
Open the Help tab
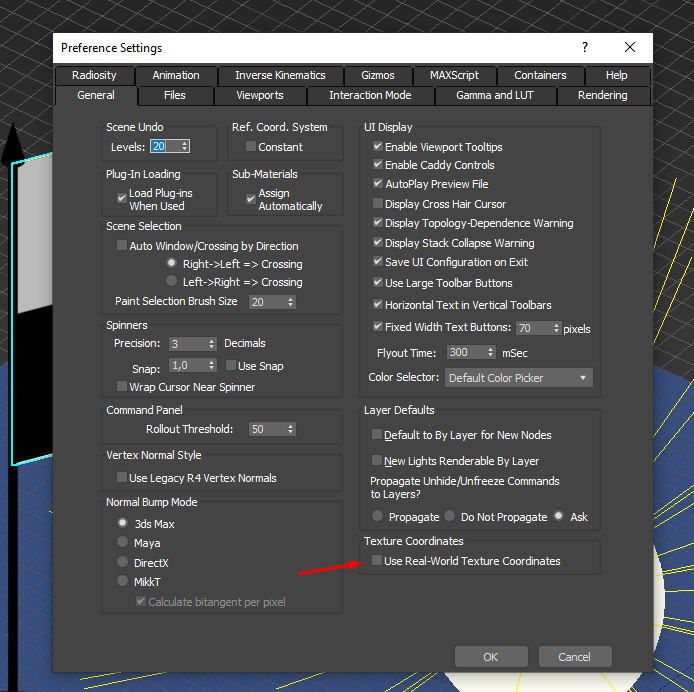tap(617, 75)
